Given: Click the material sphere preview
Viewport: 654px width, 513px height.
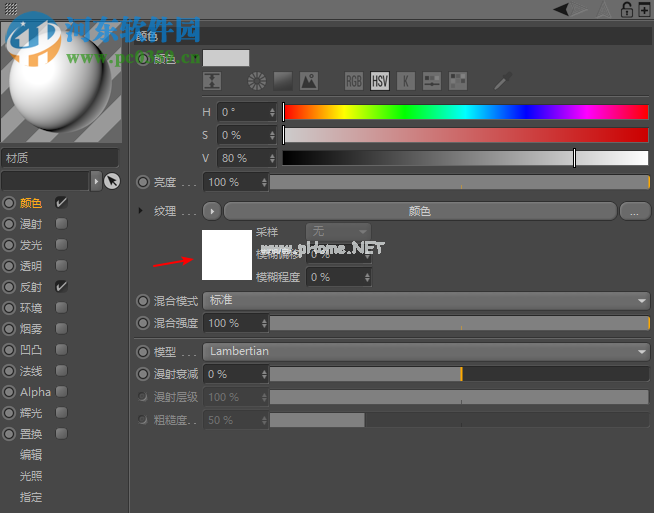Looking at the screenshot, I should [61, 82].
